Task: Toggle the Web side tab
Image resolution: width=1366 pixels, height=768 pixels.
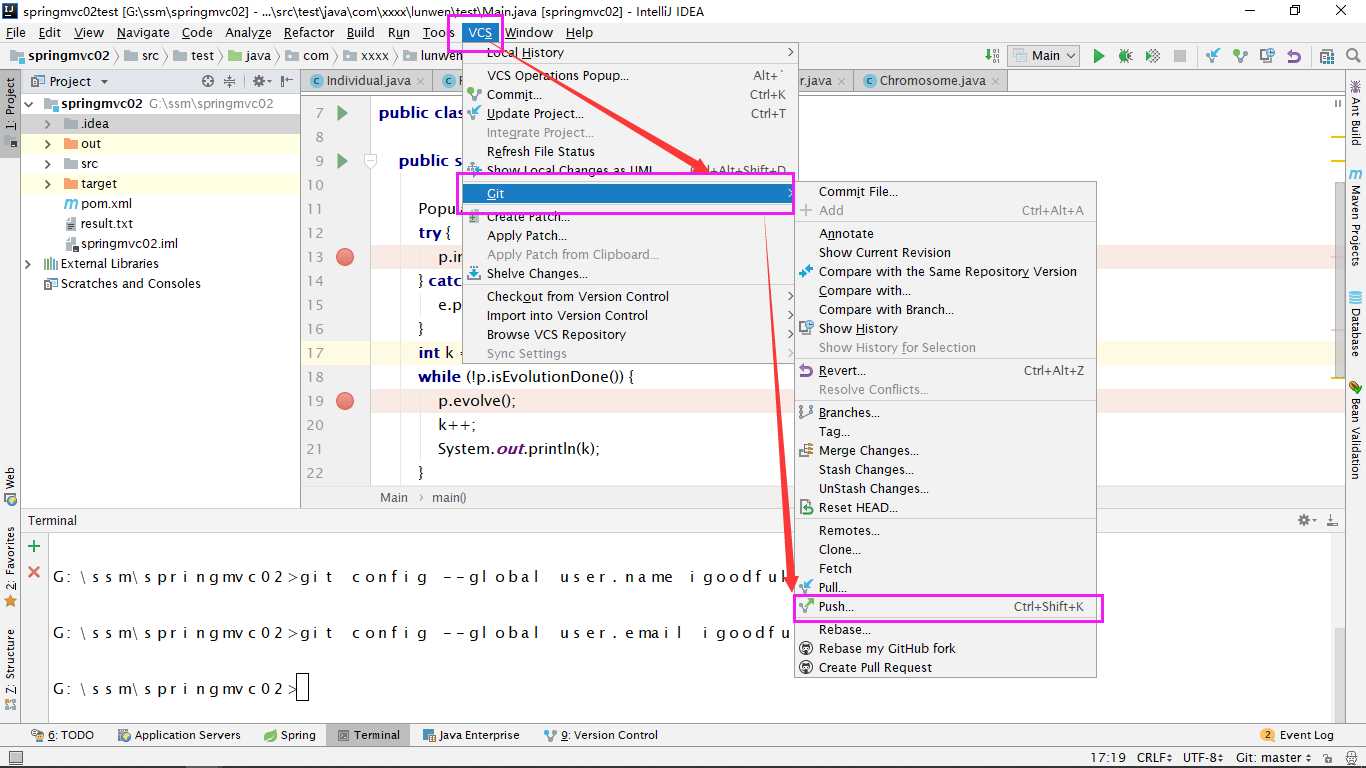Action: [x=10, y=486]
